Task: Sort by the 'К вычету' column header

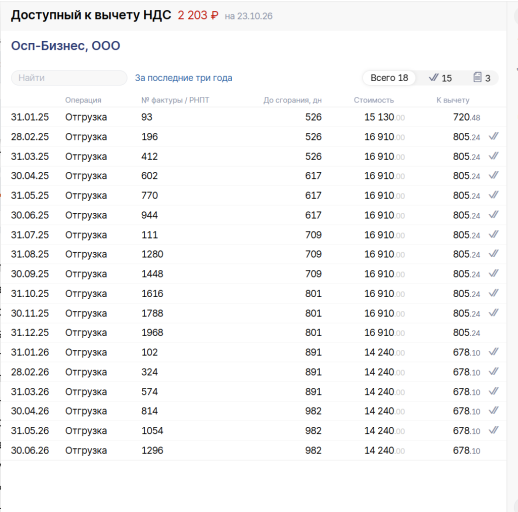Action: coord(453,100)
